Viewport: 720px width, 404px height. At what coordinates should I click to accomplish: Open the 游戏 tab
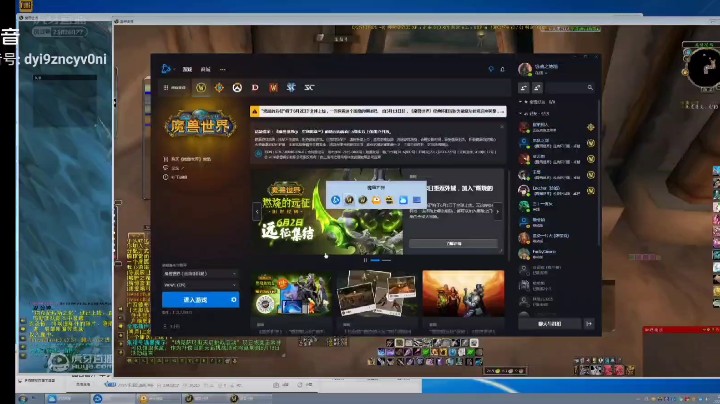click(x=187, y=69)
